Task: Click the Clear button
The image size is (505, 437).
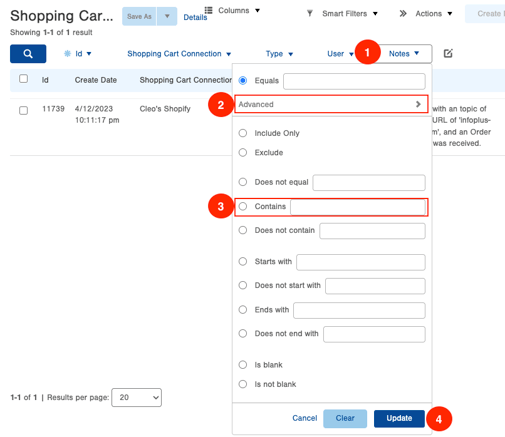Action: [345, 418]
